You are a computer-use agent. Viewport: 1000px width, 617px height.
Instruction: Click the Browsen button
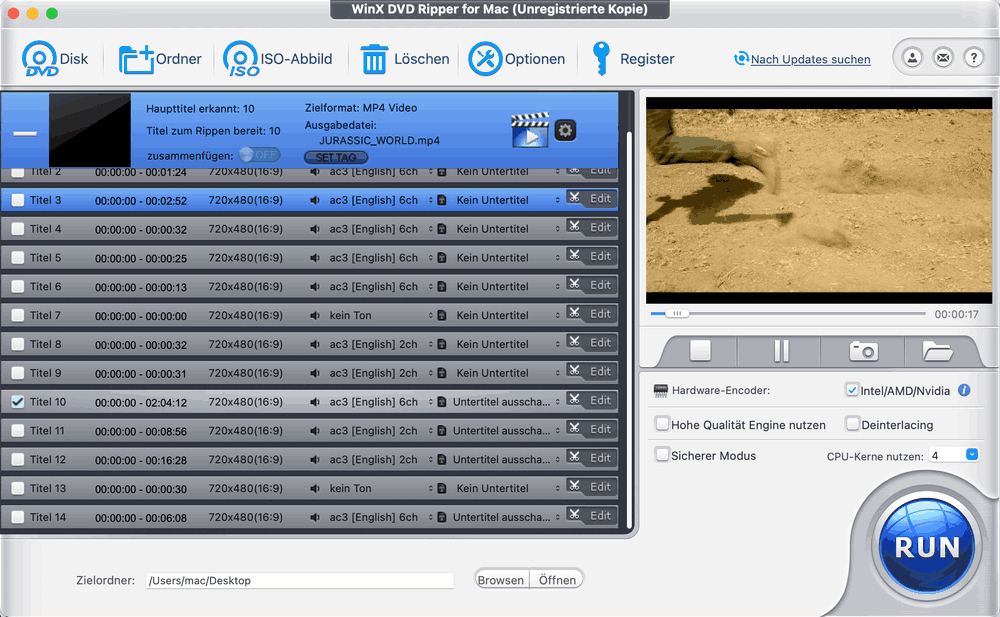click(501, 580)
